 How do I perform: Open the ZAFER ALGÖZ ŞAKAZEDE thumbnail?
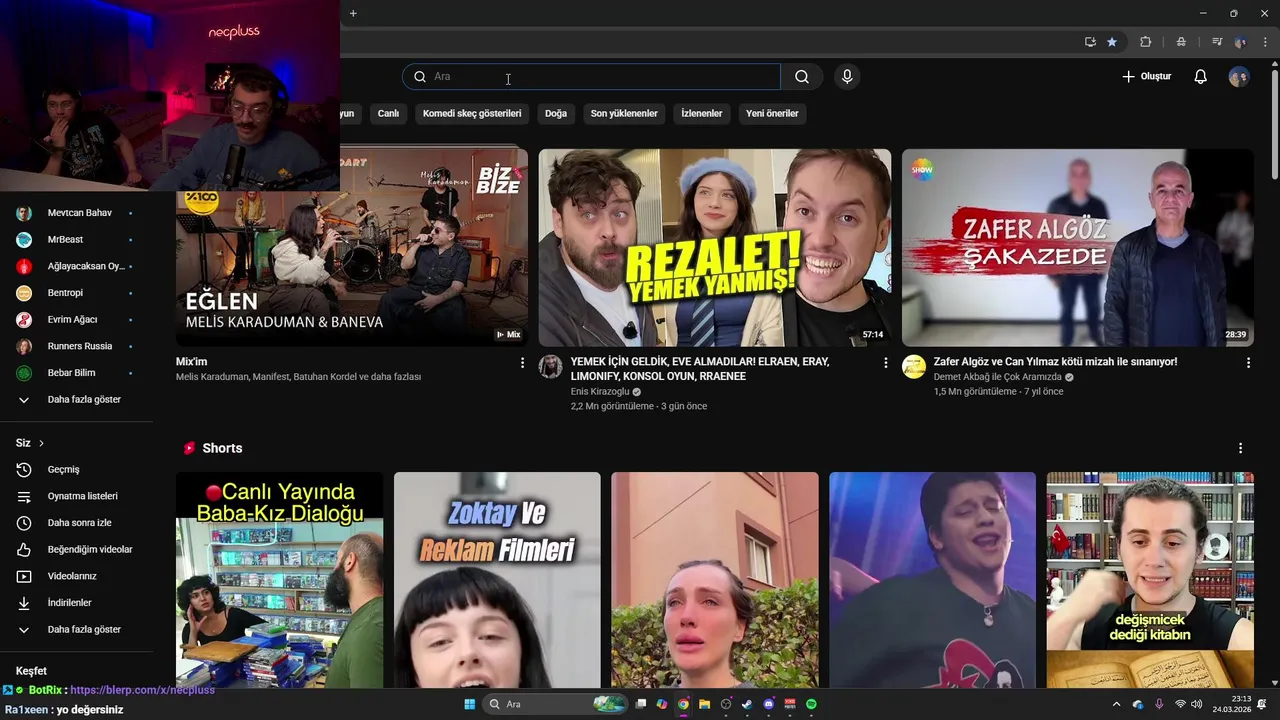tap(1078, 248)
